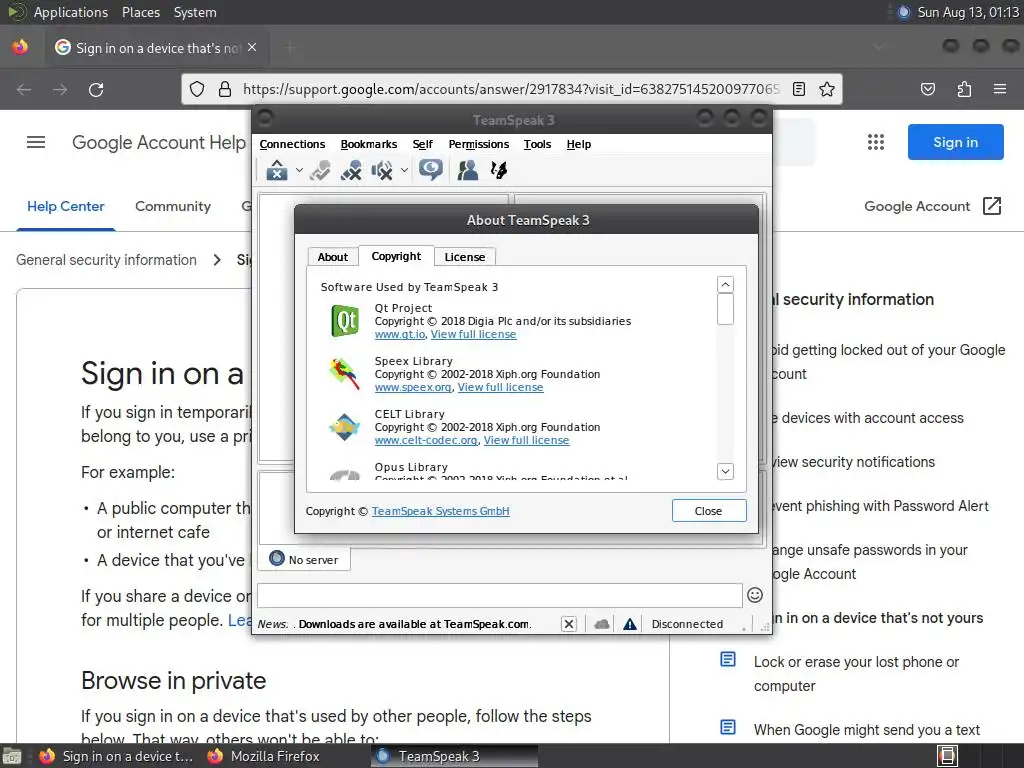Click the greyed-out Disconnect toolbar icon
Viewport: 1024px width, 768px height.
pos(320,170)
